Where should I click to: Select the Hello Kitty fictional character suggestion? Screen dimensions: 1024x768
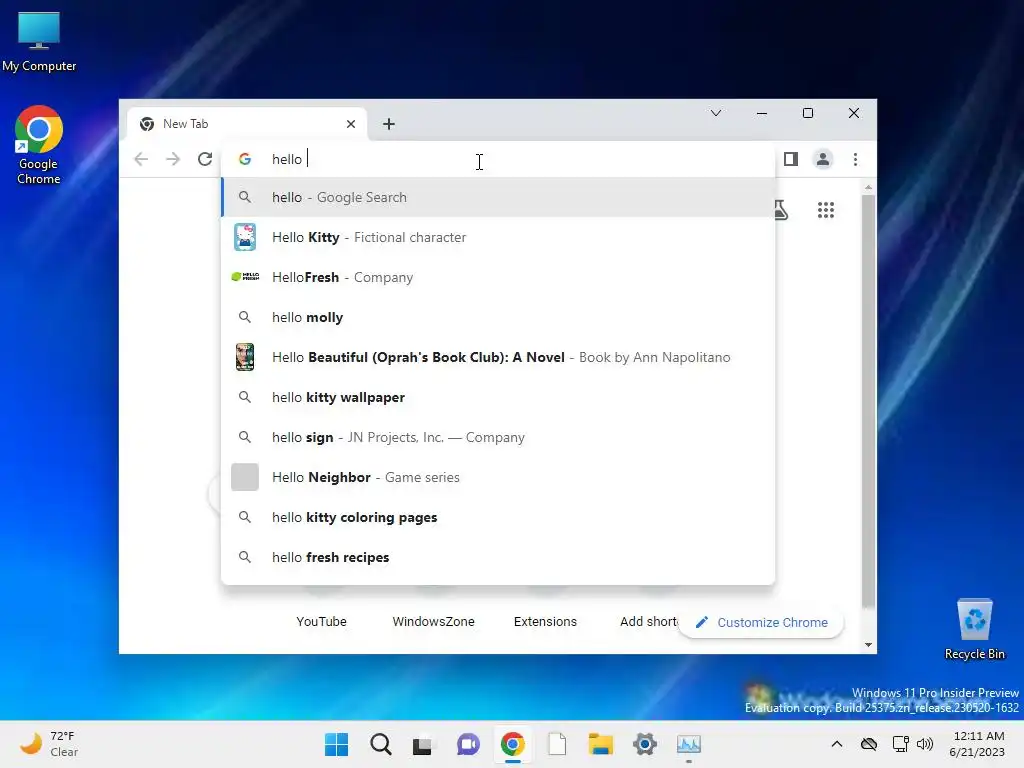tap(498, 237)
